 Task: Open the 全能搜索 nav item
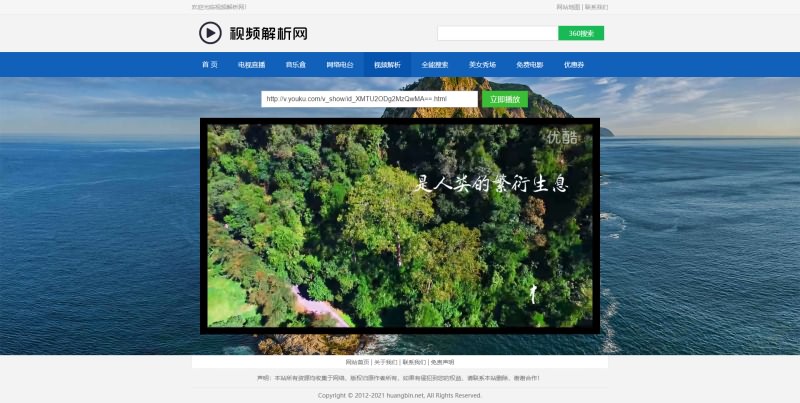pyautogui.click(x=435, y=65)
